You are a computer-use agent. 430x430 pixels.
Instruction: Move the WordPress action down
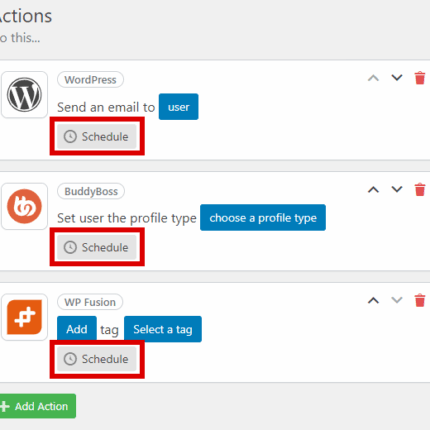coord(397,78)
